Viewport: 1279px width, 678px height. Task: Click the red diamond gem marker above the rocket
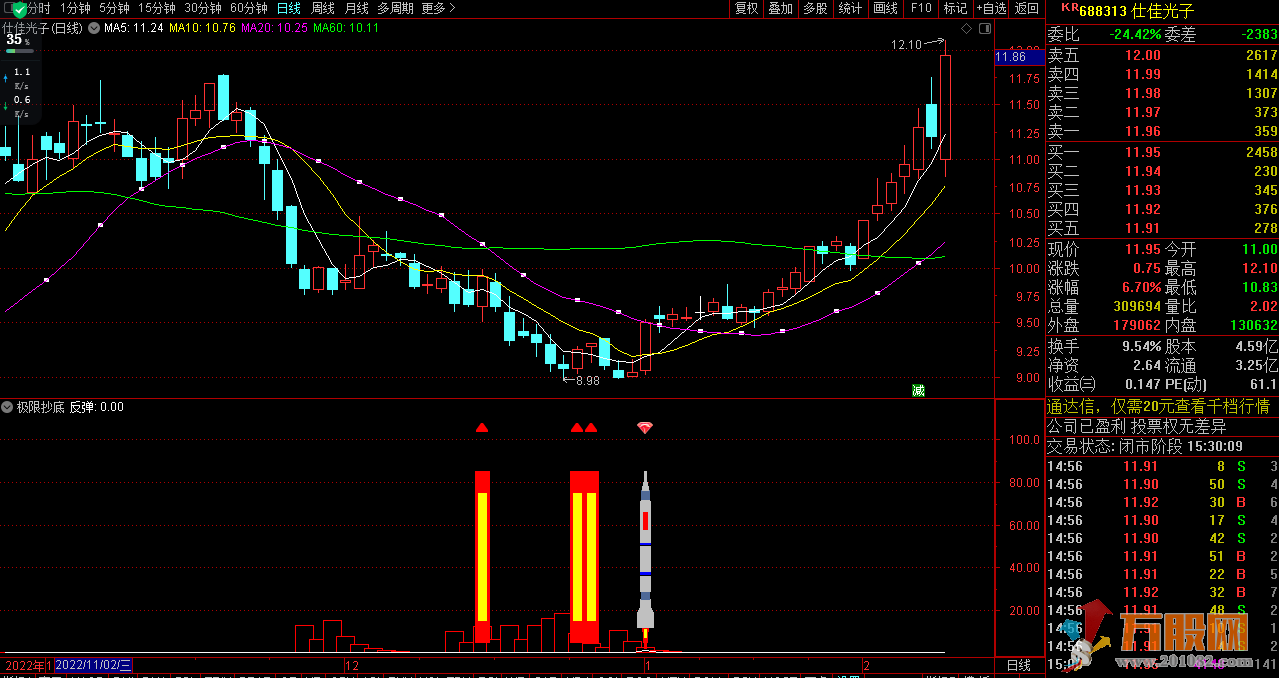645,428
